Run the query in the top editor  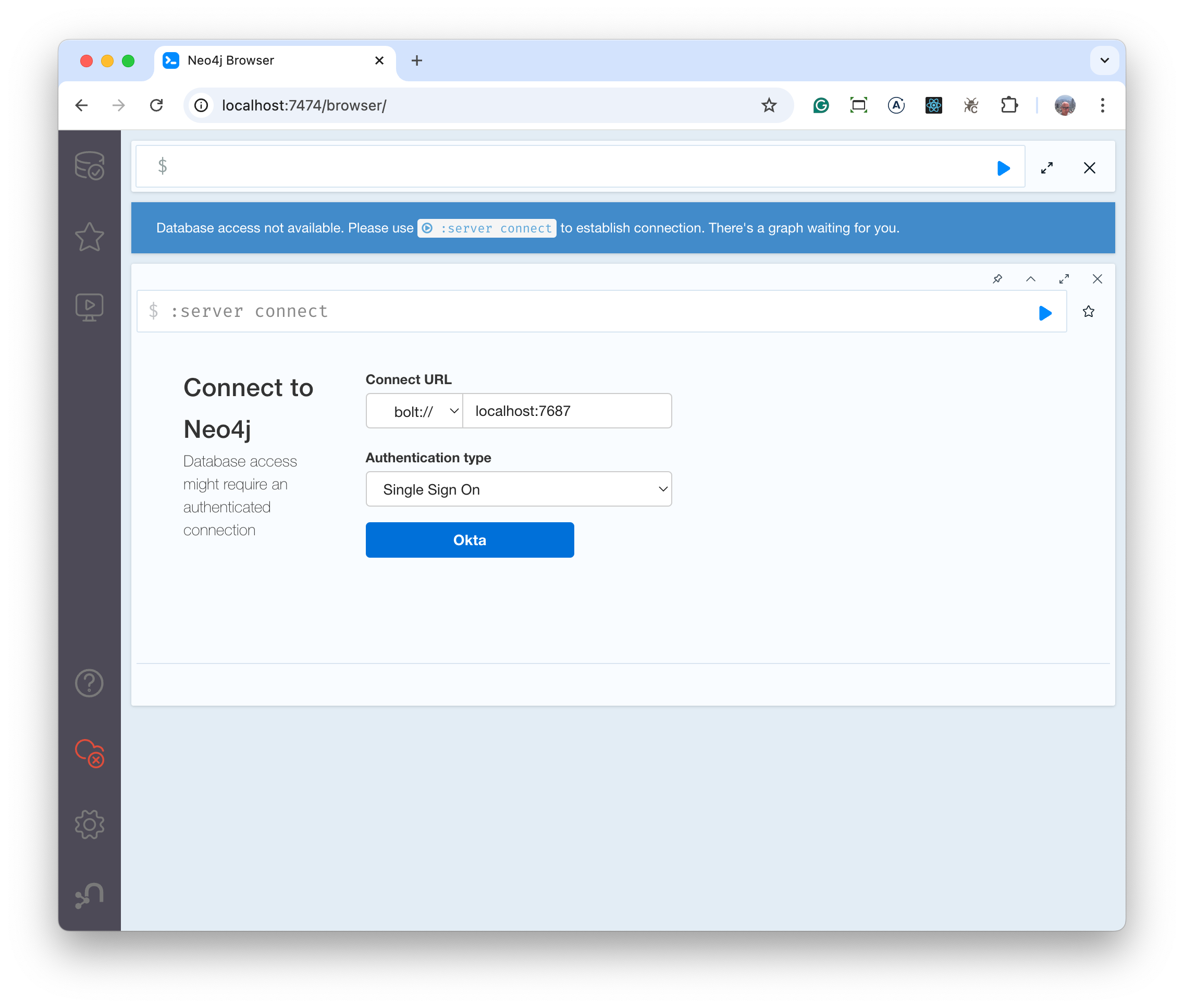coord(1003,168)
